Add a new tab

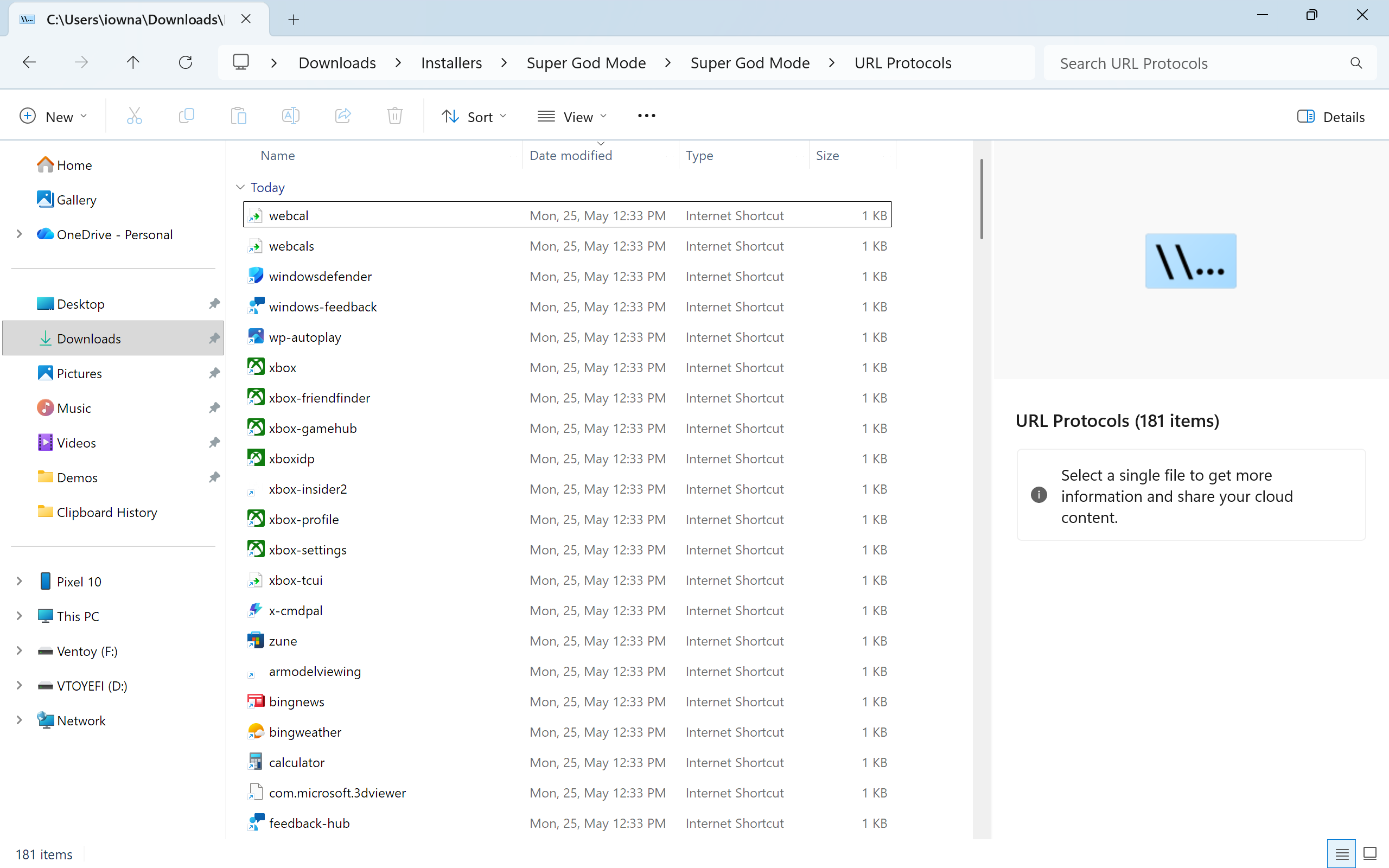pyautogui.click(x=294, y=20)
